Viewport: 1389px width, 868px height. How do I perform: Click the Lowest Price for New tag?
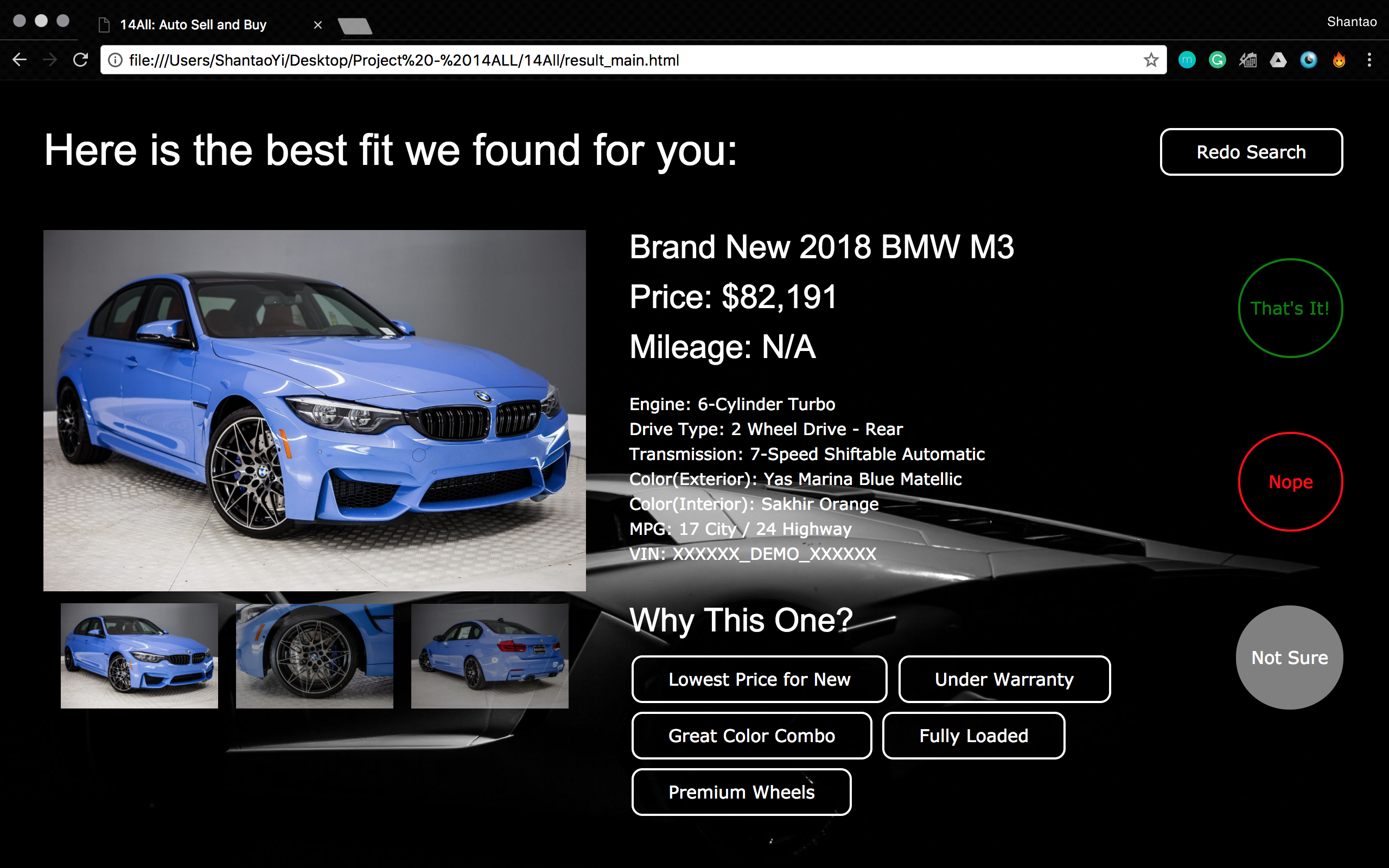759,679
